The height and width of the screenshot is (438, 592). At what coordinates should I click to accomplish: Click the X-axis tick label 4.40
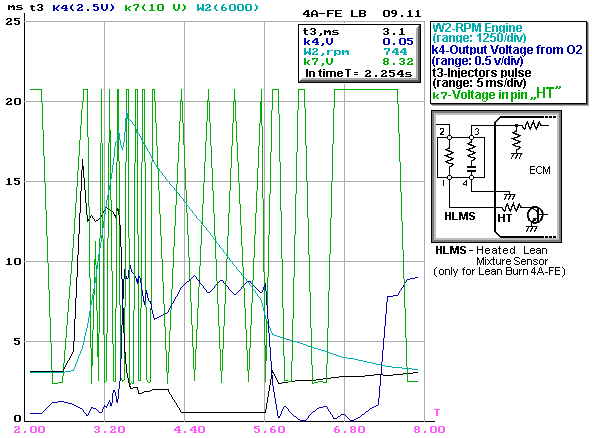click(x=189, y=429)
